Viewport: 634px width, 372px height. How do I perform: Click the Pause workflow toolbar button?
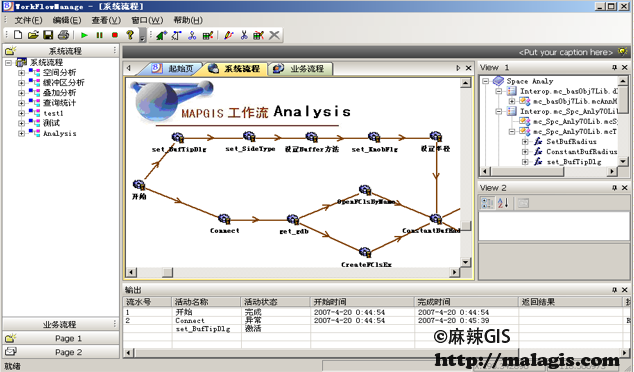point(99,35)
